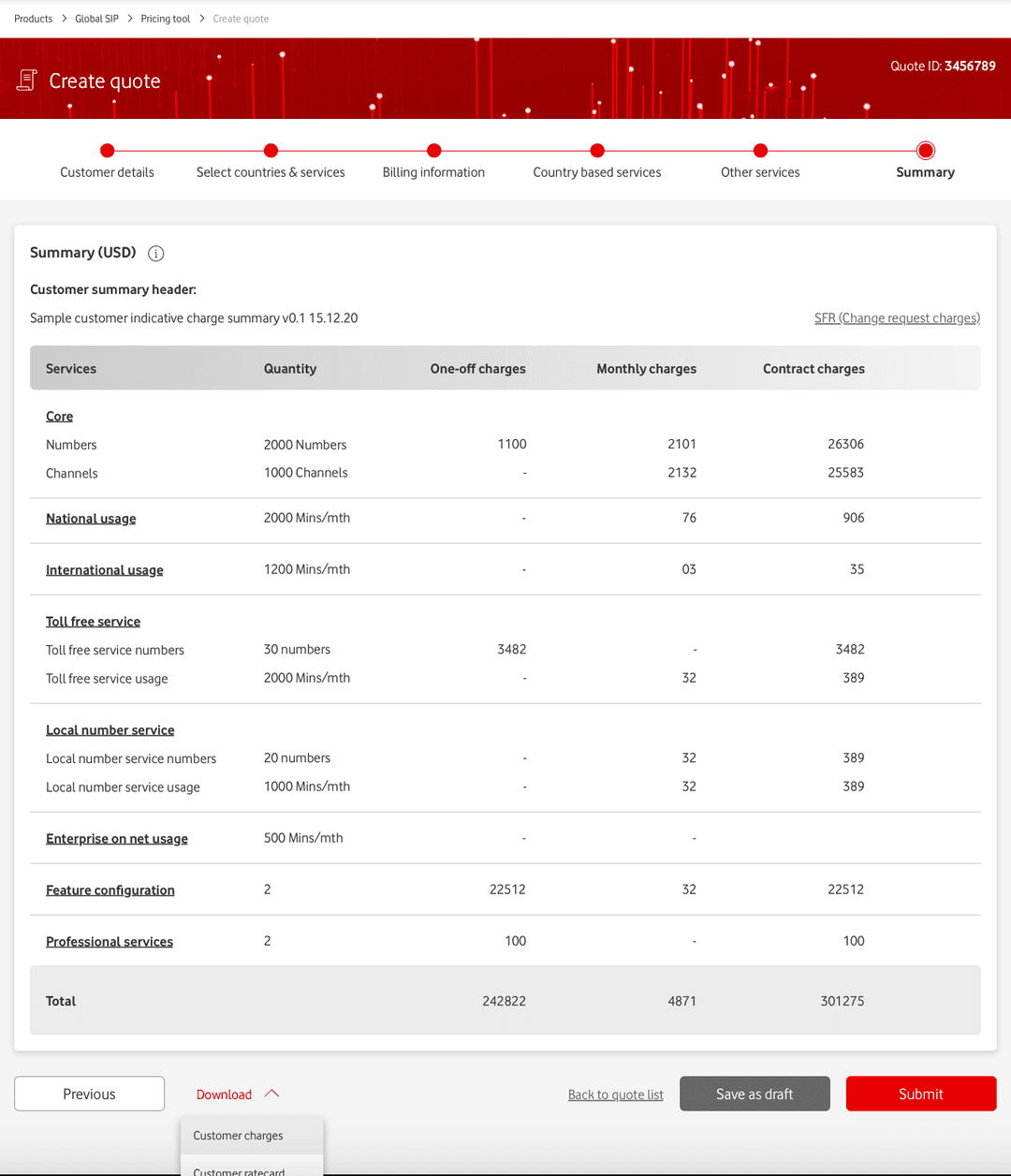The width and height of the screenshot is (1011, 1176).
Task: Click Channels contract charge 25583
Action: point(846,472)
